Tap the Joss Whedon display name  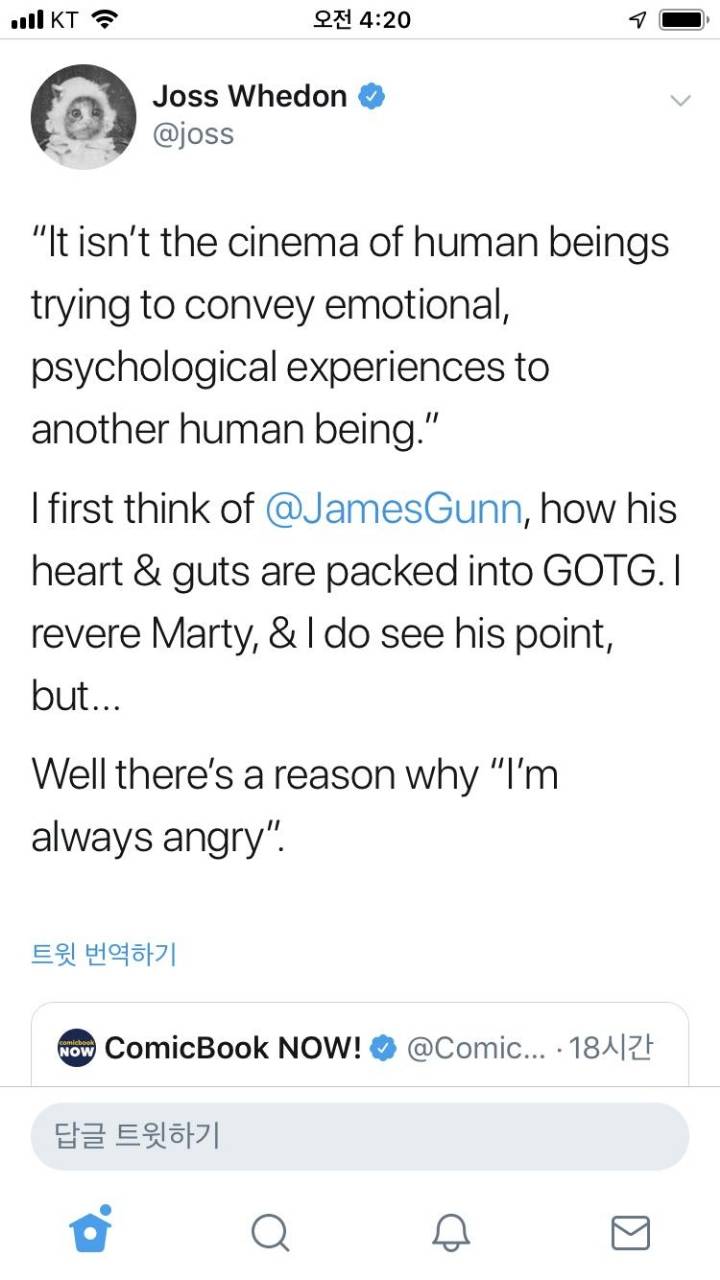[249, 97]
